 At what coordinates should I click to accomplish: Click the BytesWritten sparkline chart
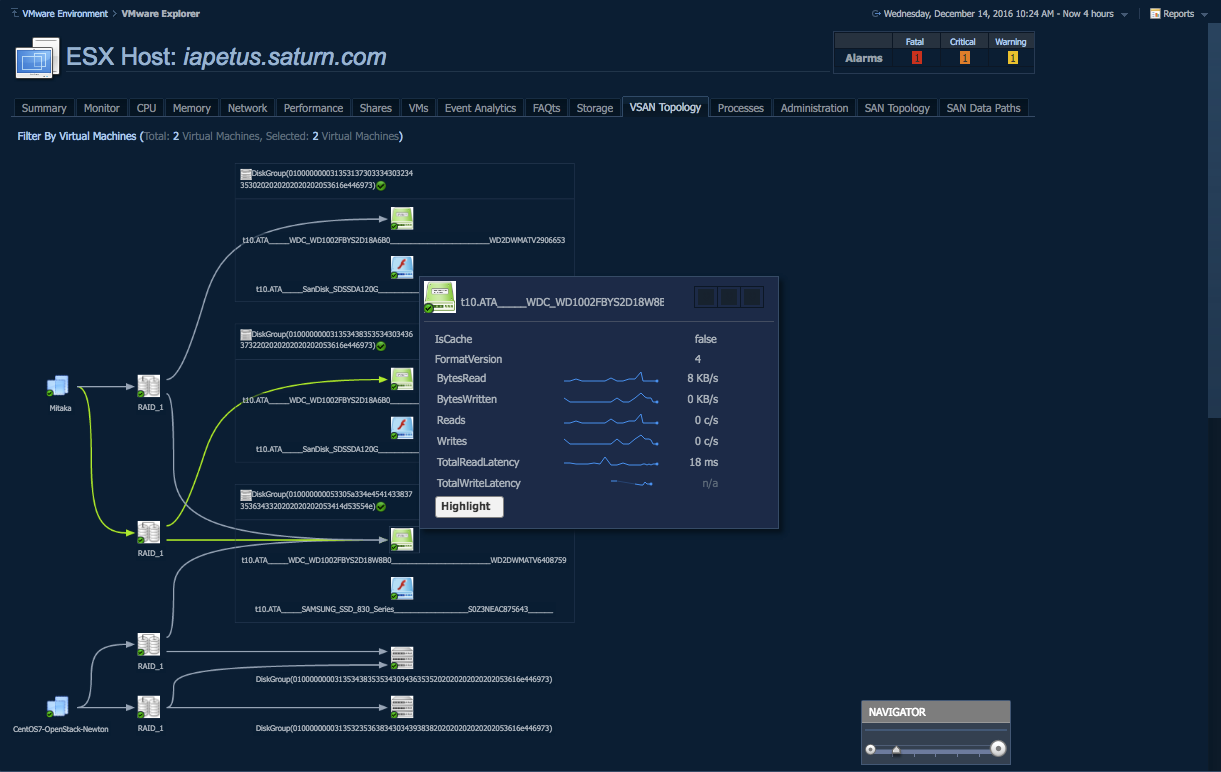(611, 399)
